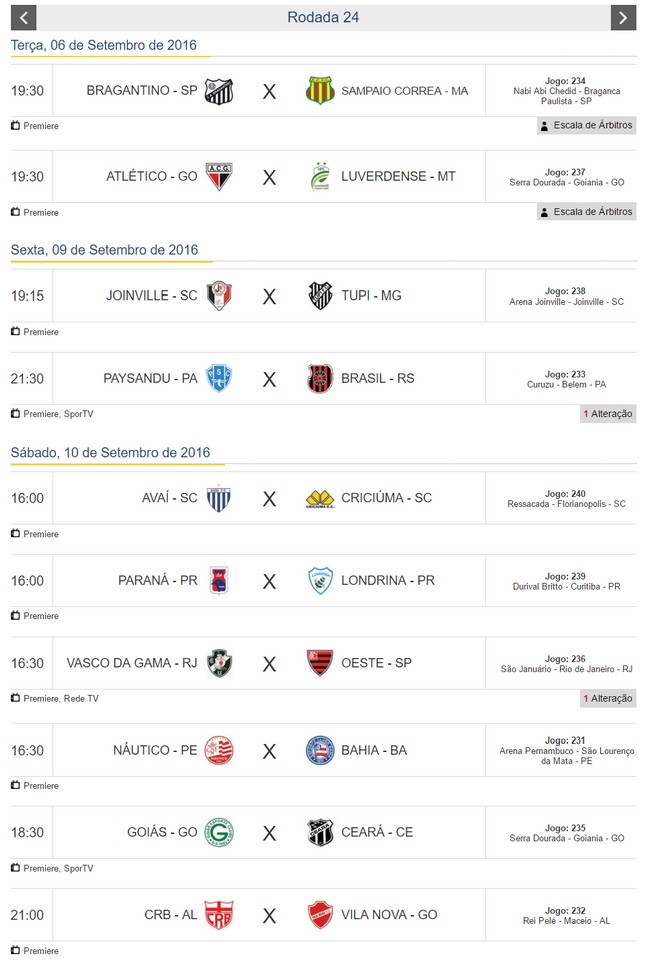This screenshot has height=967, width=650.
Task: Click the Paysandu club crest
Action: click(219, 379)
